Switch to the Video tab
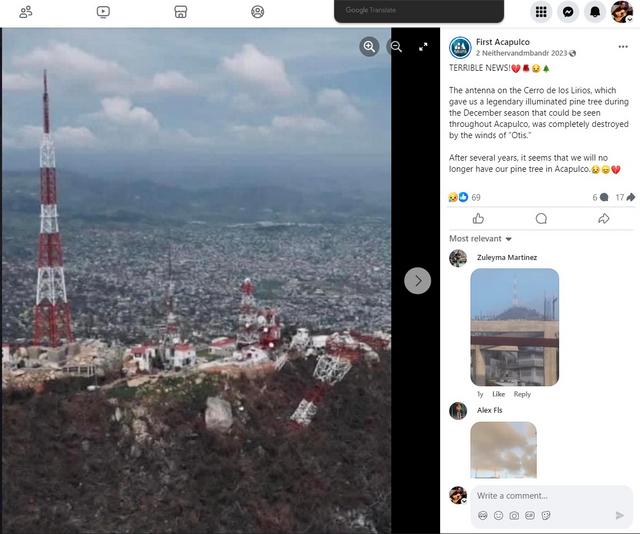 point(103,12)
